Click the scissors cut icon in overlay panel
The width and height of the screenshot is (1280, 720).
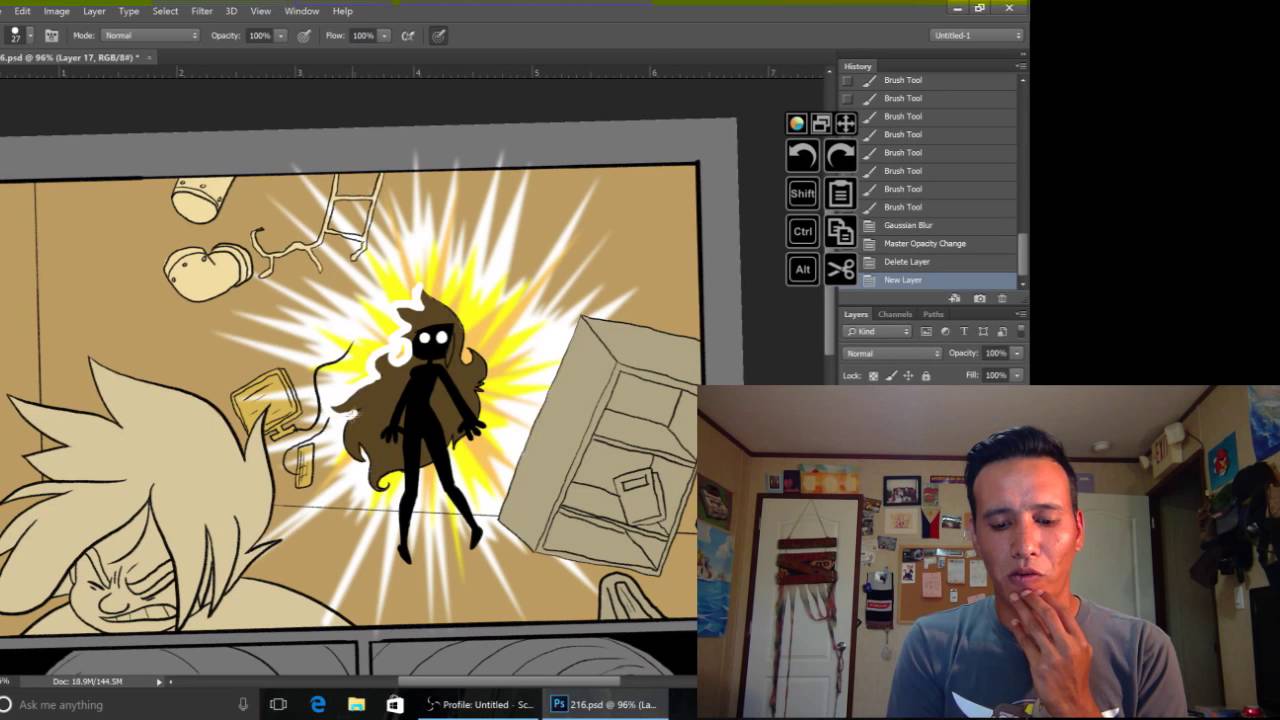(841, 269)
